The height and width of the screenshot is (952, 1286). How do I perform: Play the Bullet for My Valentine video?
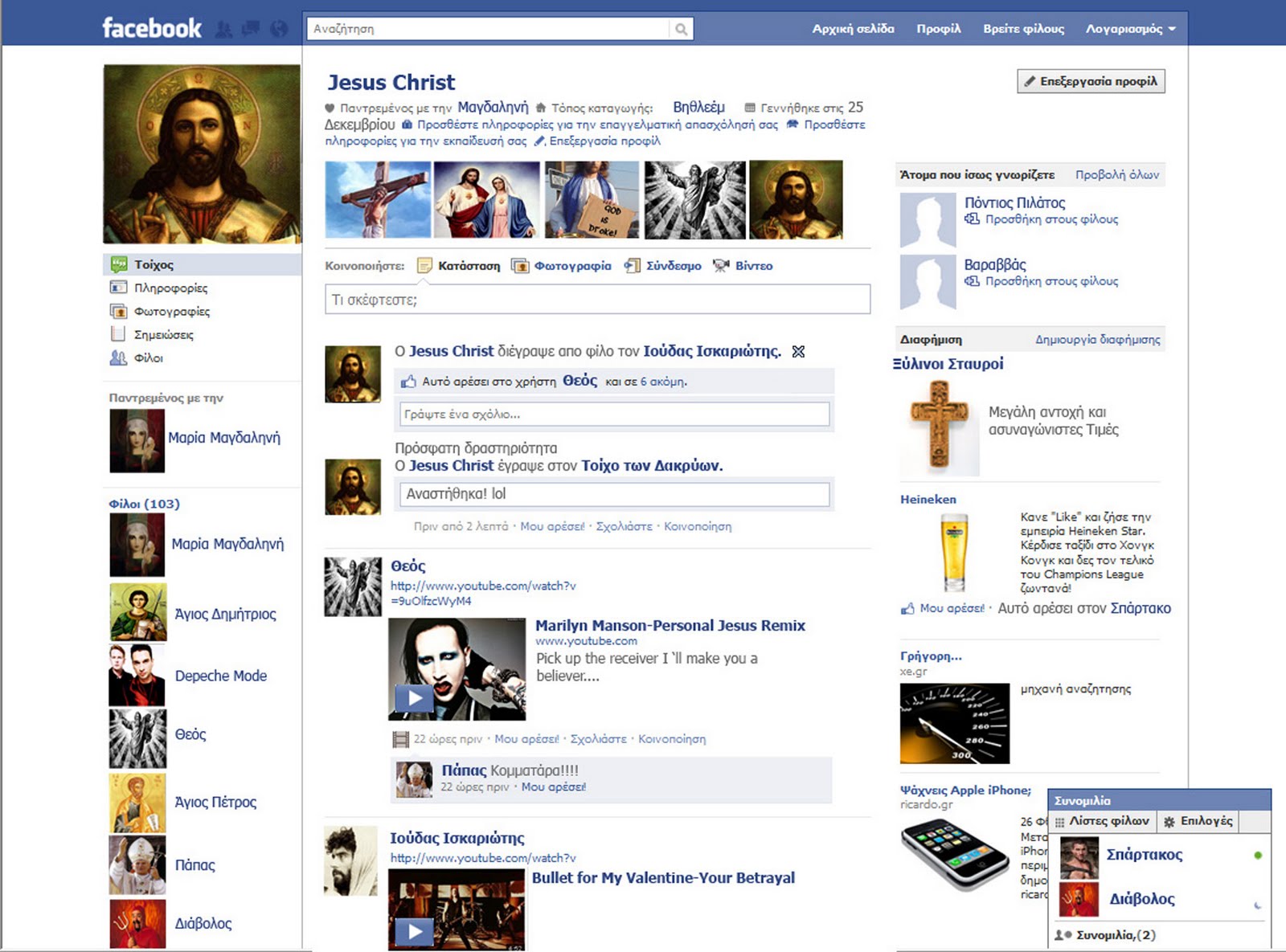[x=415, y=931]
